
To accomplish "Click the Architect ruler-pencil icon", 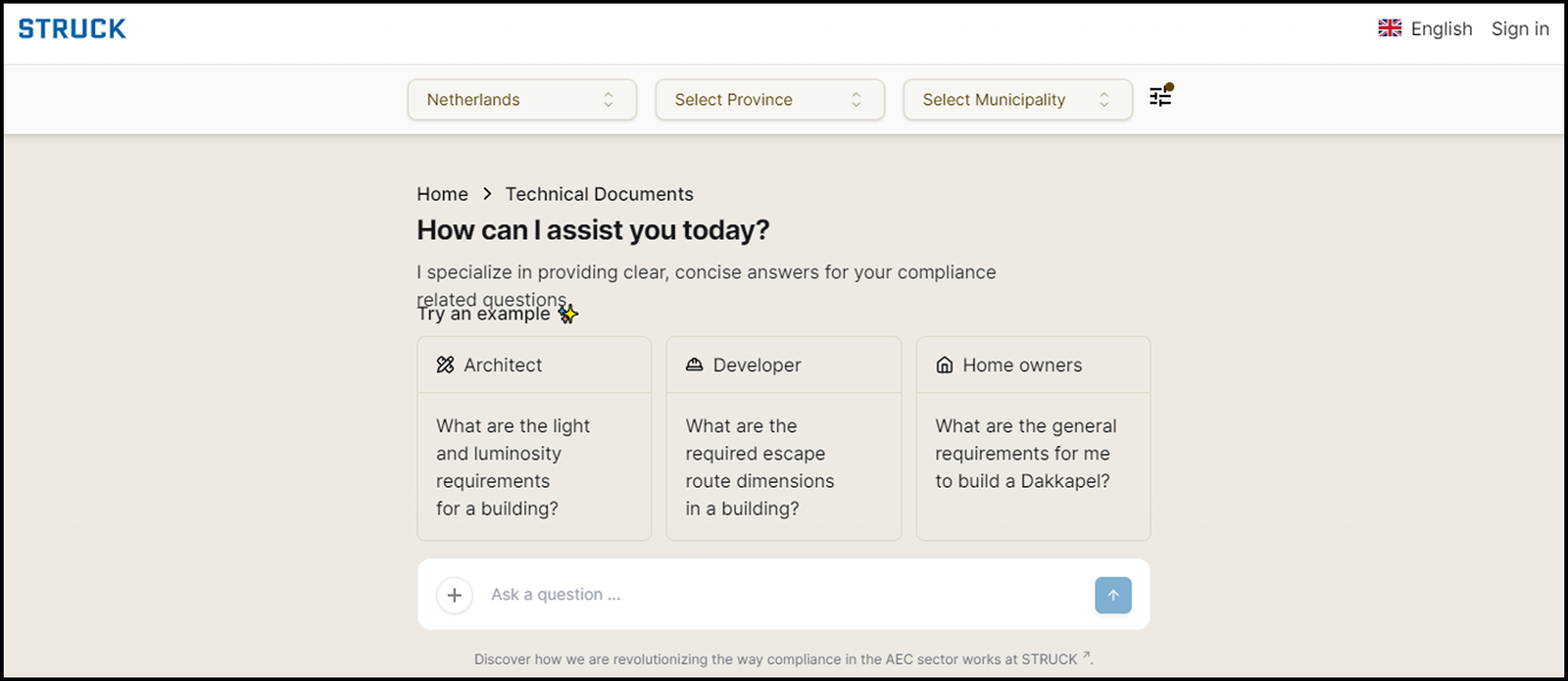I will [x=446, y=365].
